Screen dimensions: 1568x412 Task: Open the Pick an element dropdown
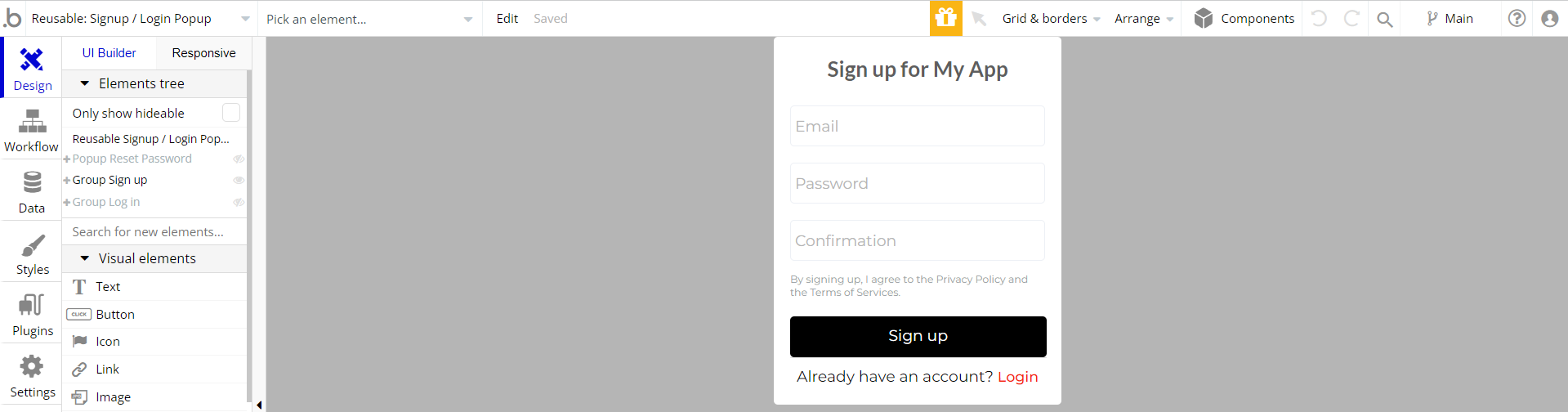click(369, 19)
